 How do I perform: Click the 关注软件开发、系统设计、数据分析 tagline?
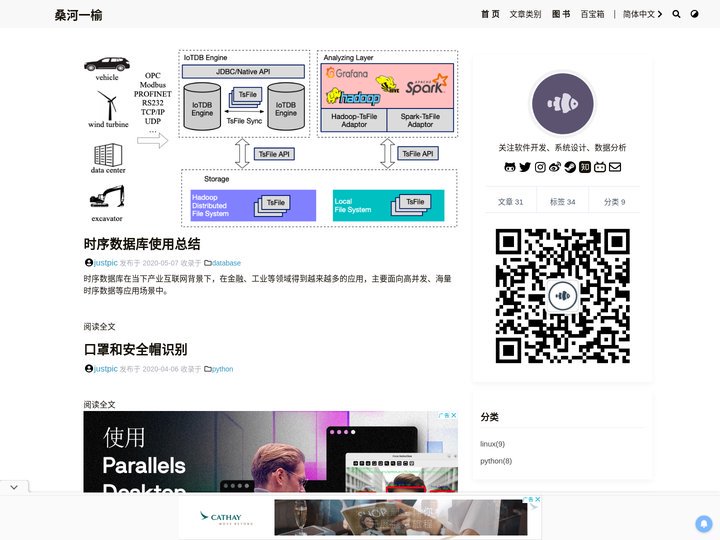point(562,147)
